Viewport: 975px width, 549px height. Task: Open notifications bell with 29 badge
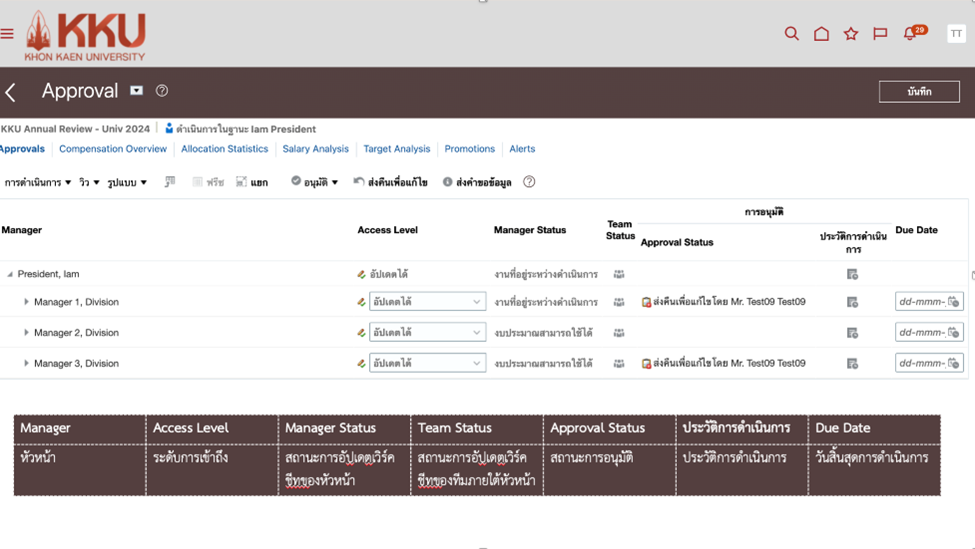910,34
